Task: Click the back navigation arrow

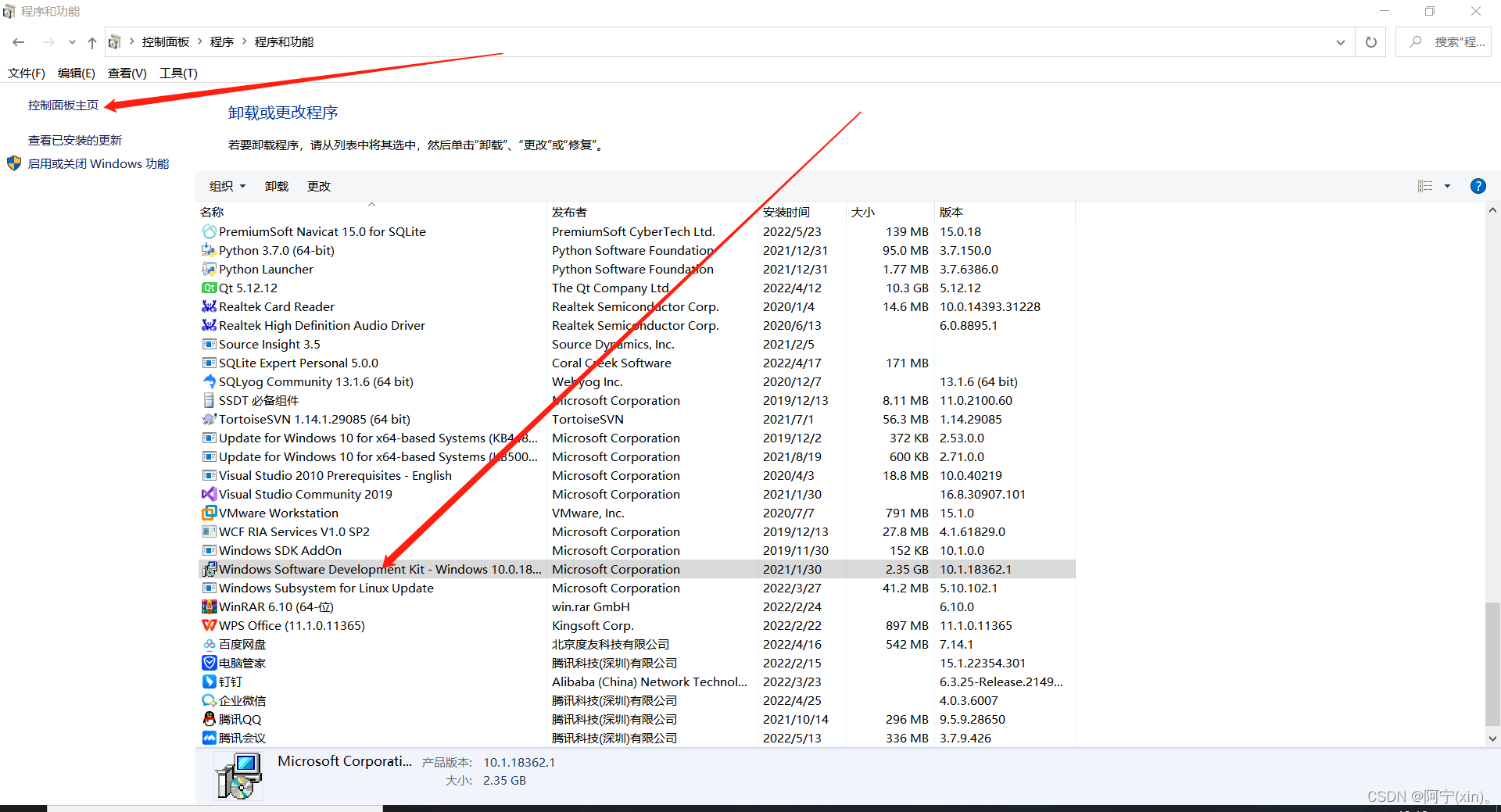Action: (x=19, y=42)
